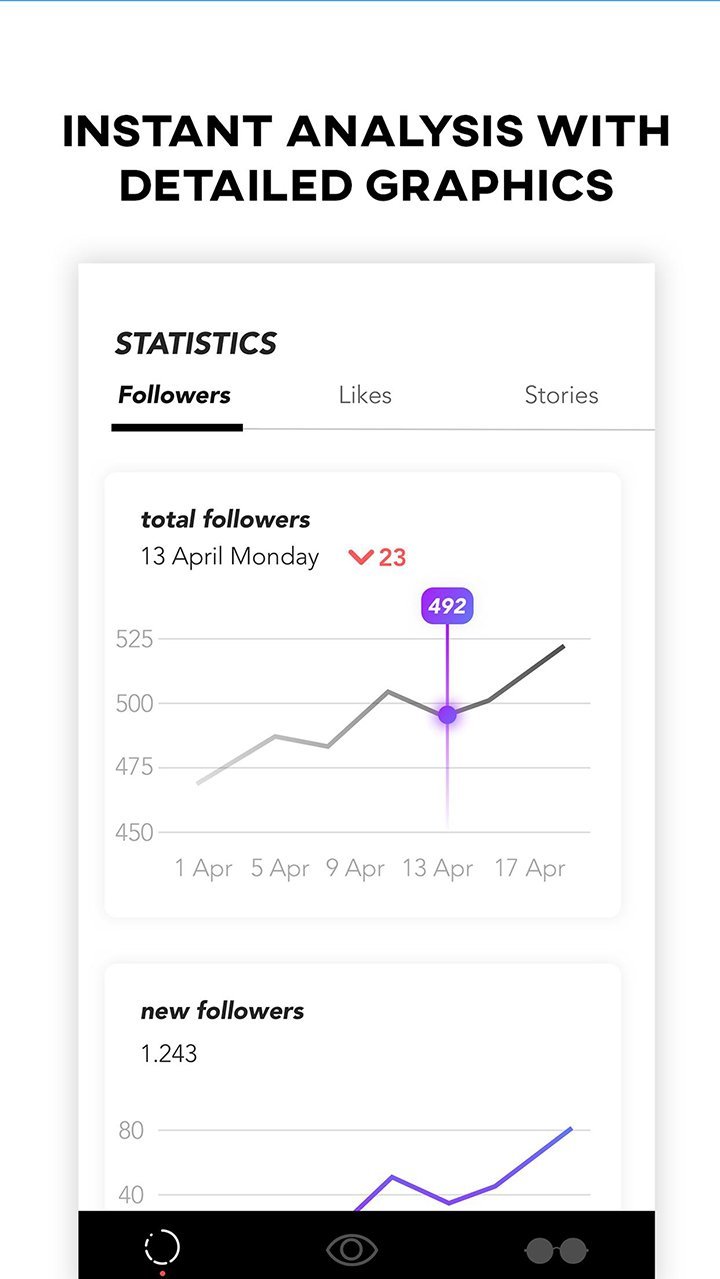The width and height of the screenshot is (720, 1279).
Task: Tap the 13 Apr axis label
Action: click(437, 868)
